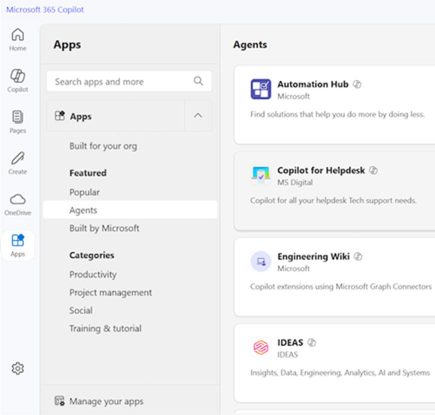Choose the Training & tutorial category
Screen dimensions: 435x415
point(105,328)
